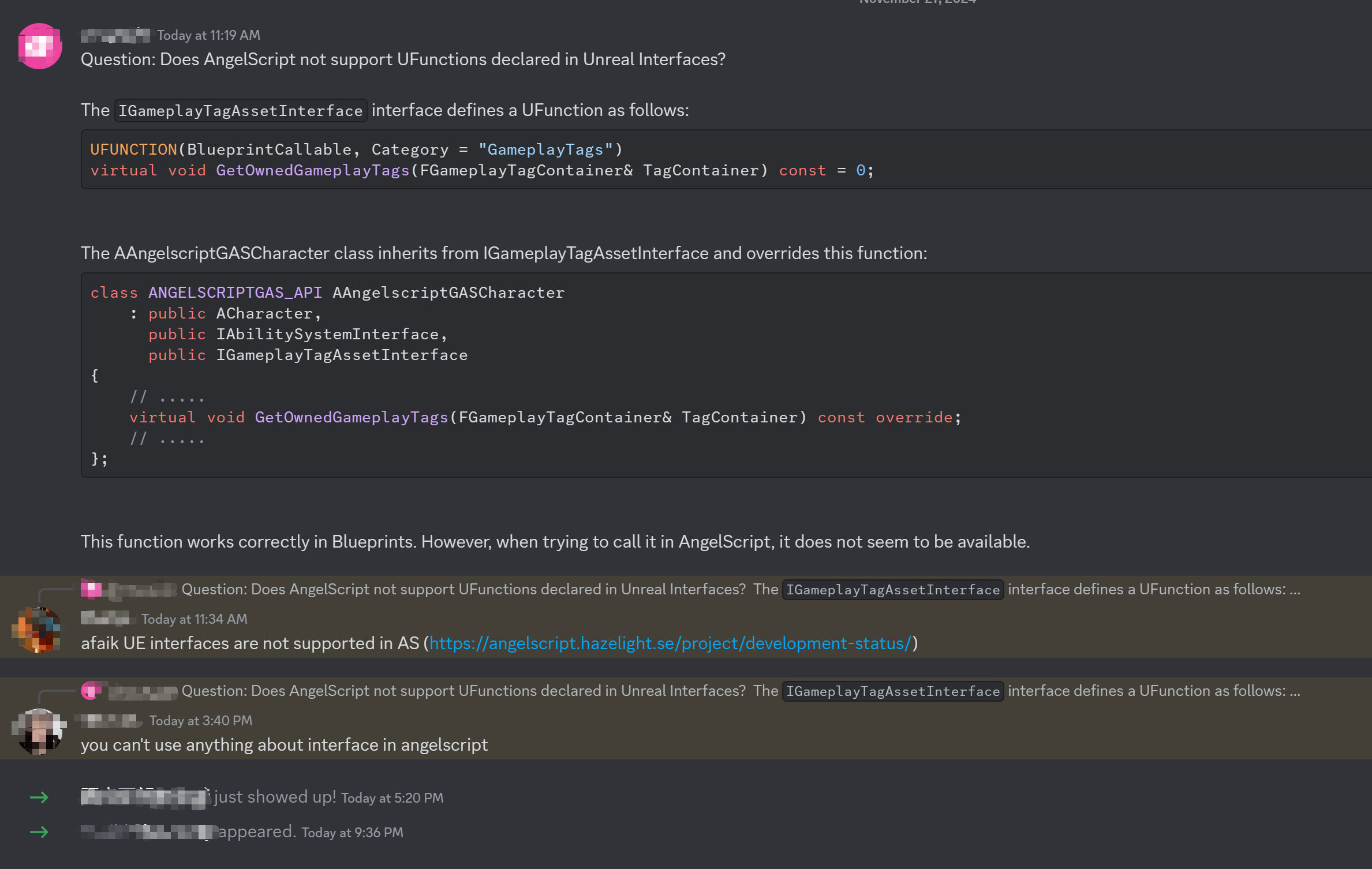Jump to original message from the 3:40 PM reply preview

741,691
